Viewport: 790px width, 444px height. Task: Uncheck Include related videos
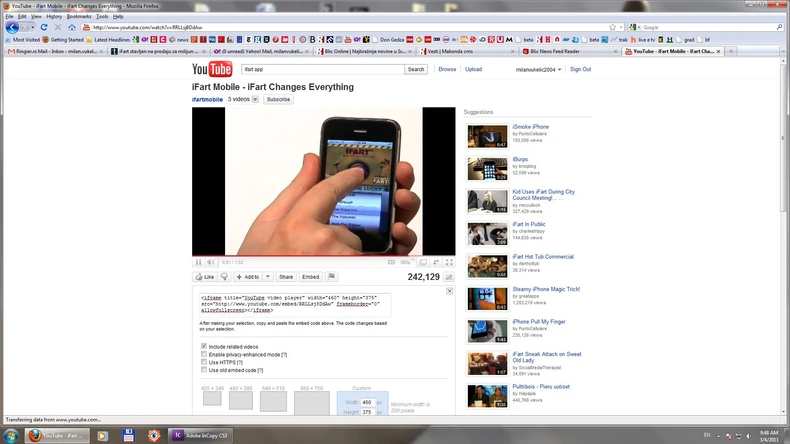point(204,346)
